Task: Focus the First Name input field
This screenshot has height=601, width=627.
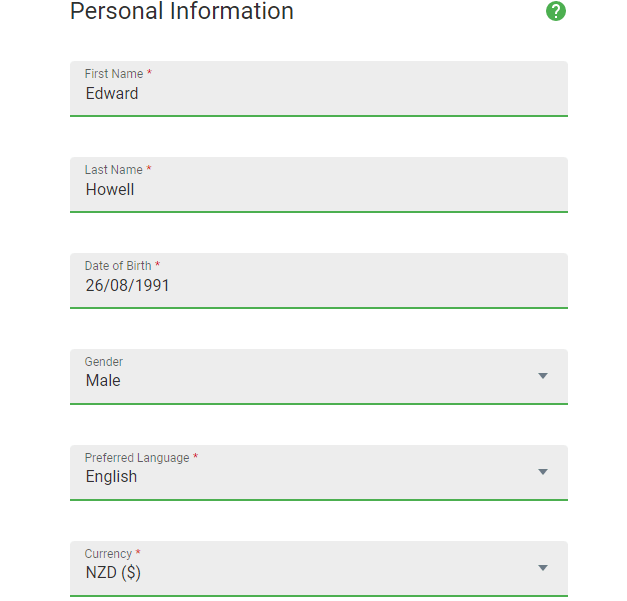Action: 319,89
